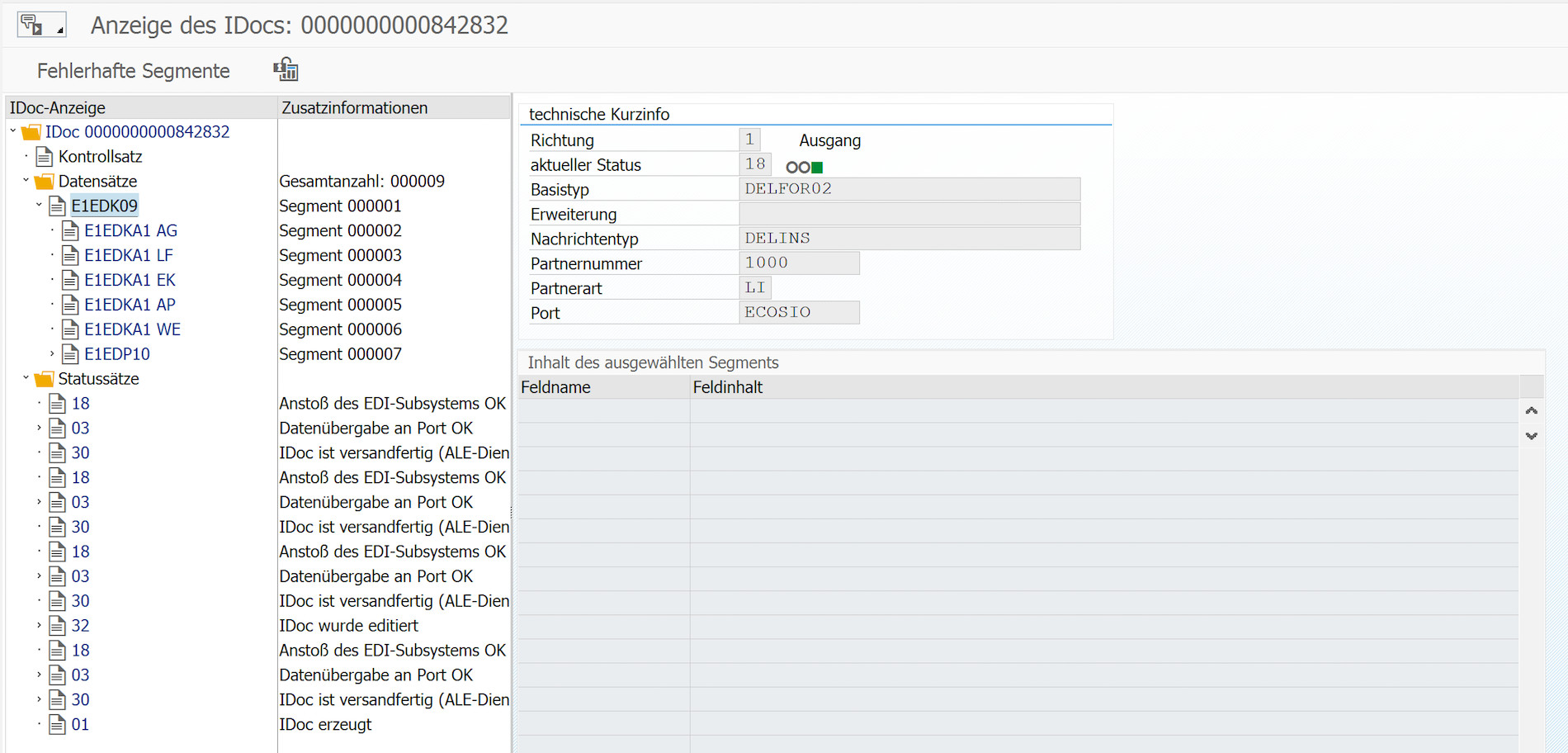Click the Basistyp field showing DELFOR02
Screen dimensions: 1568x753
[909, 189]
